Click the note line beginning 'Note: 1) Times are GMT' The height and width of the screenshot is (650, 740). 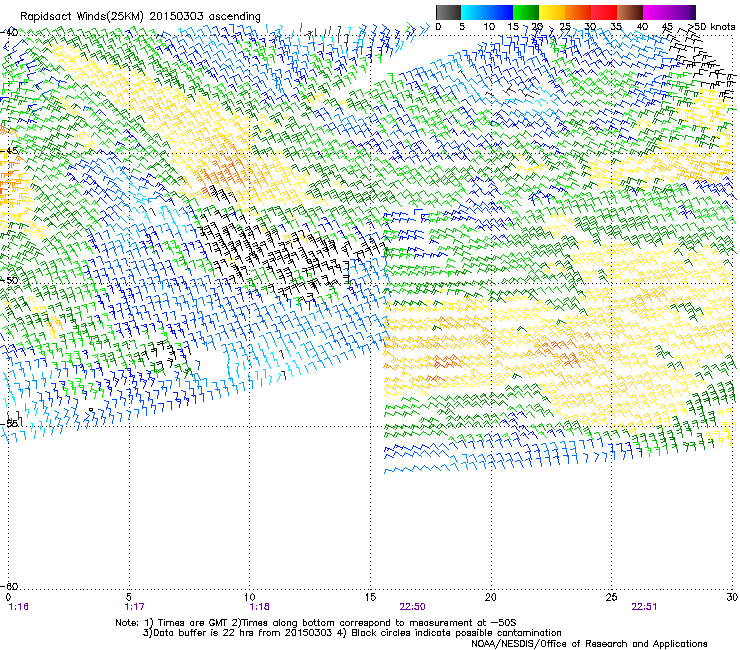[316, 623]
